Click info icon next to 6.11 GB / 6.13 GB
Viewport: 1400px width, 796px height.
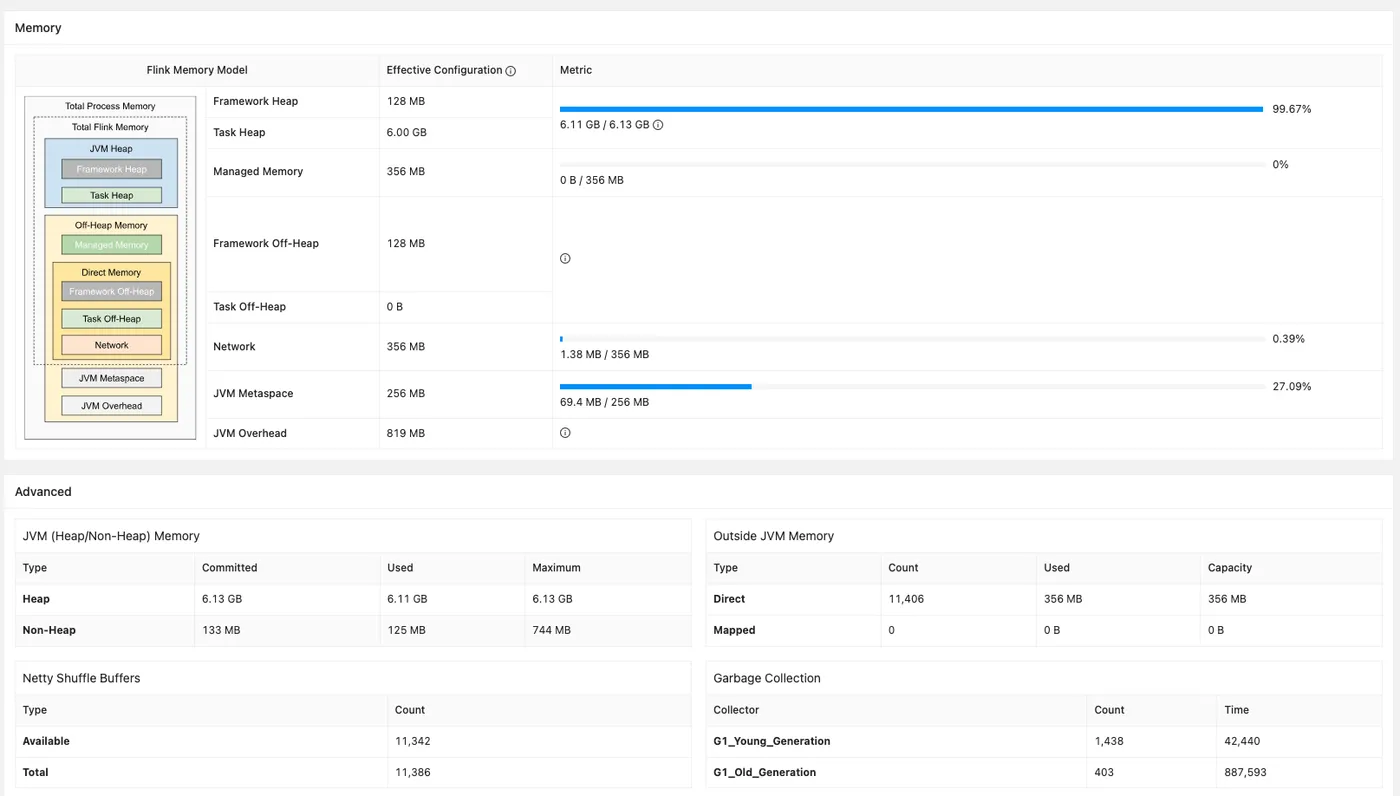pyautogui.click(x=658, y=125)
